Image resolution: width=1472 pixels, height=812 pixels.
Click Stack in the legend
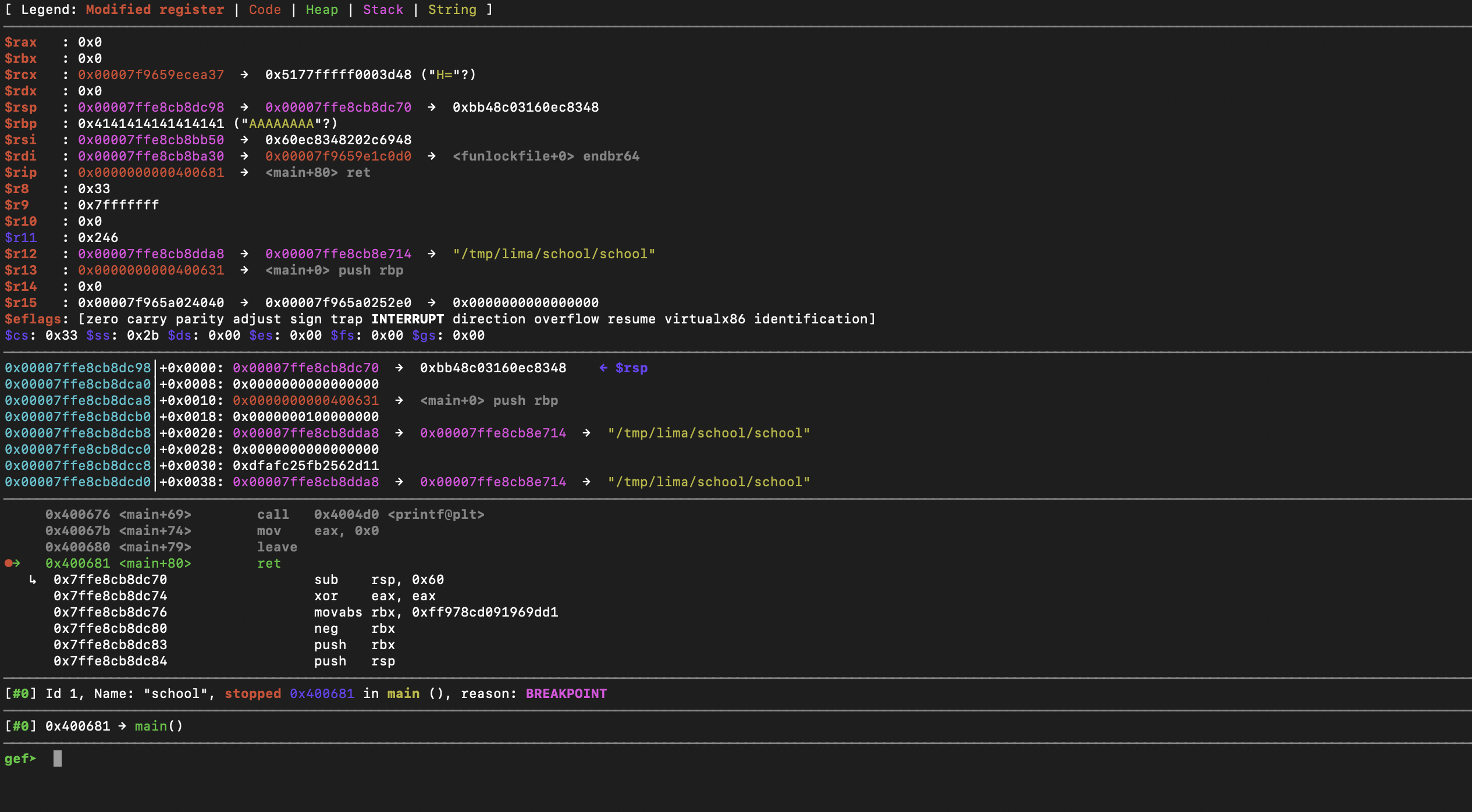click(383, 10)
